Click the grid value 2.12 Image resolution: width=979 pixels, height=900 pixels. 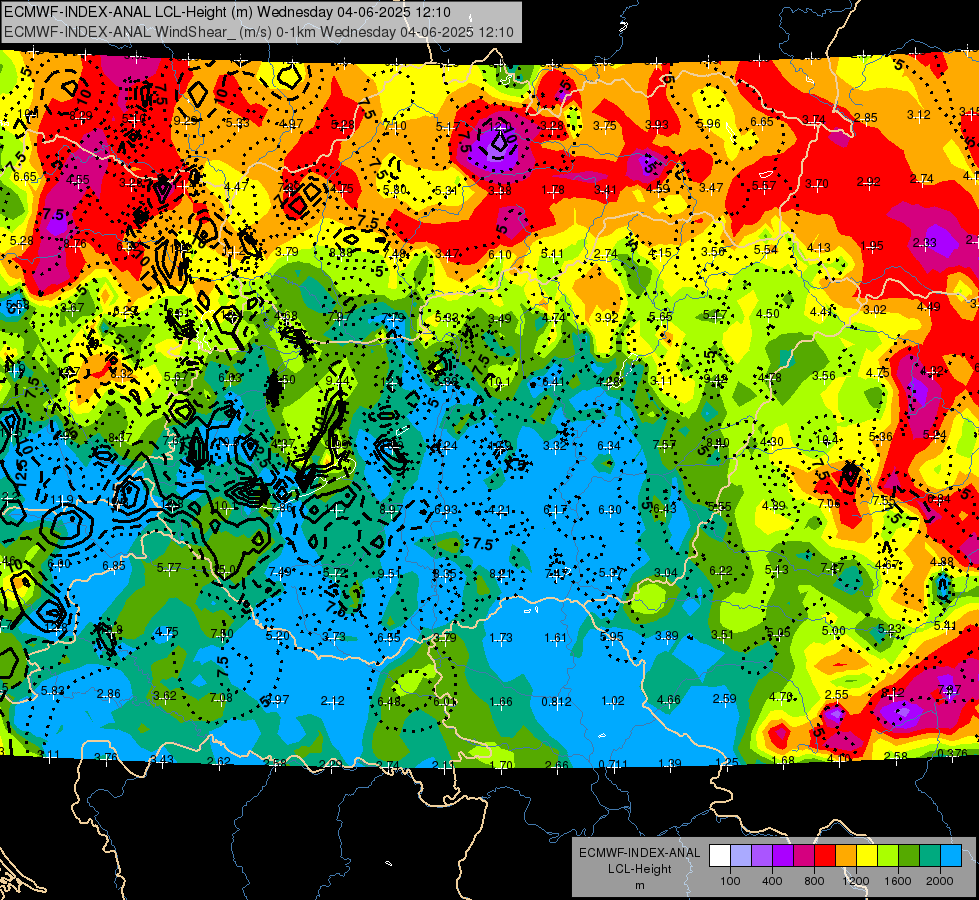click(x=333, y=701)
